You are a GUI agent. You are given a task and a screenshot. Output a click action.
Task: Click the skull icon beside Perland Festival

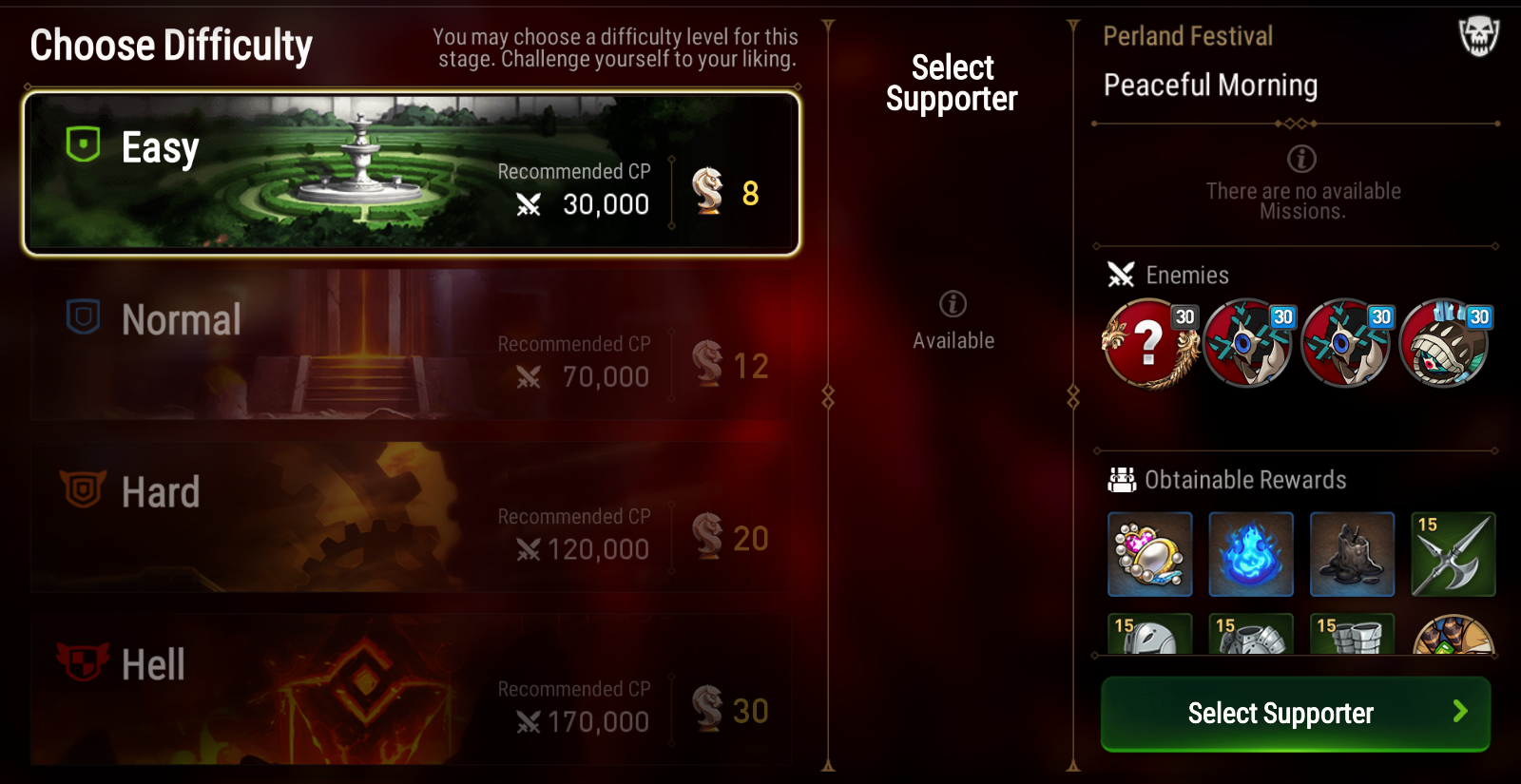[x=1478, y=36]
